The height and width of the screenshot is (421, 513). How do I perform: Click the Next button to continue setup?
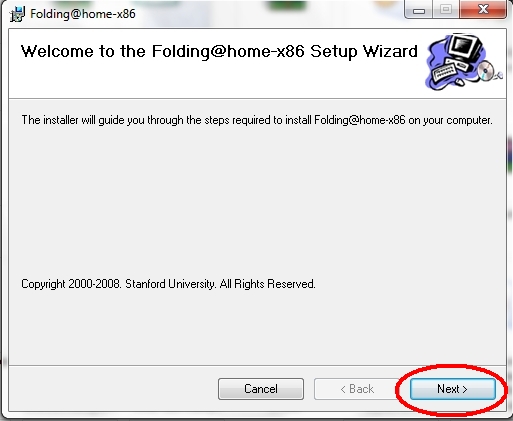pos(452,389)
